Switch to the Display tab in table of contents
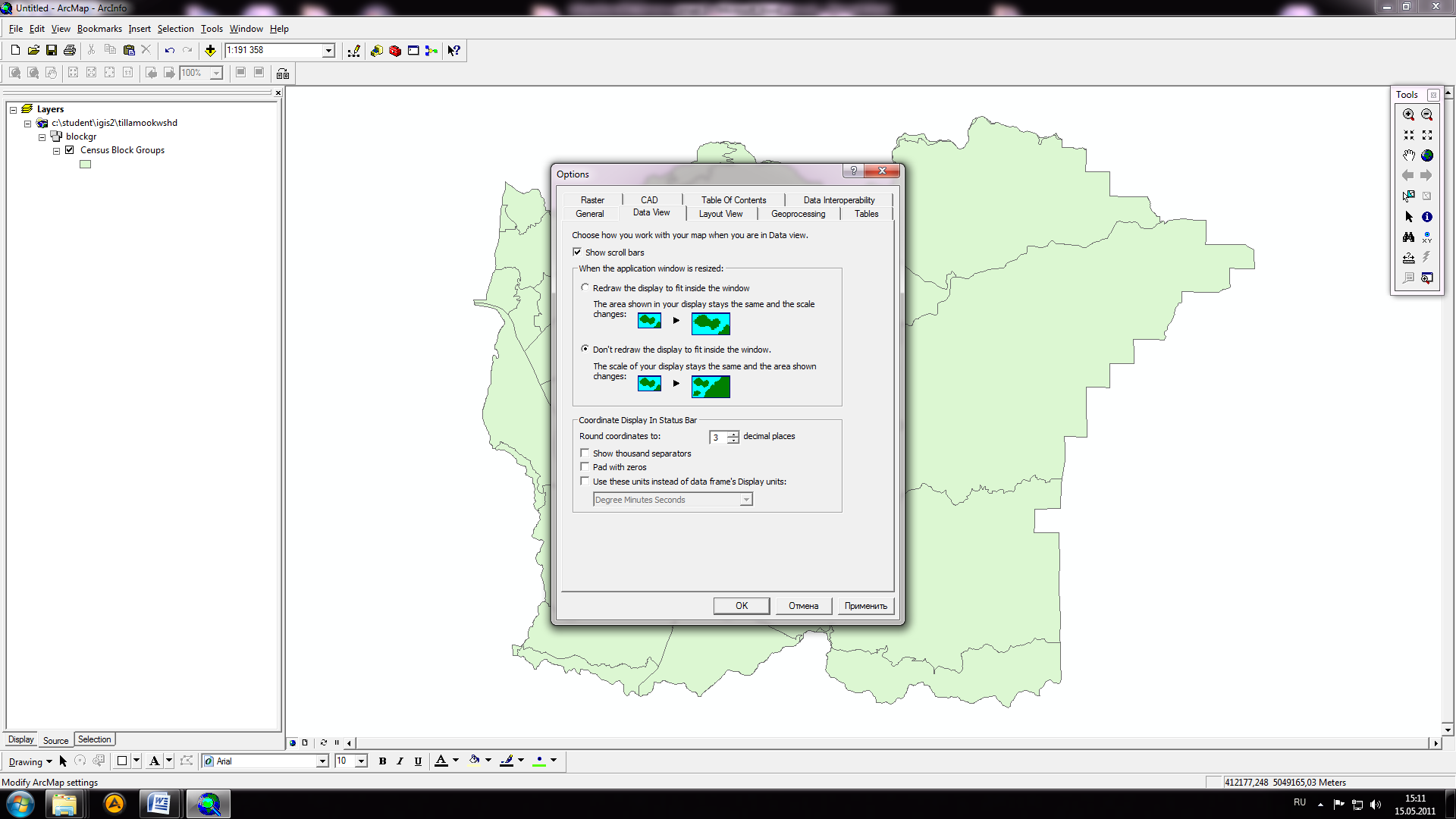This screenshot has height=819, width=1456. (x=20, y=739)
